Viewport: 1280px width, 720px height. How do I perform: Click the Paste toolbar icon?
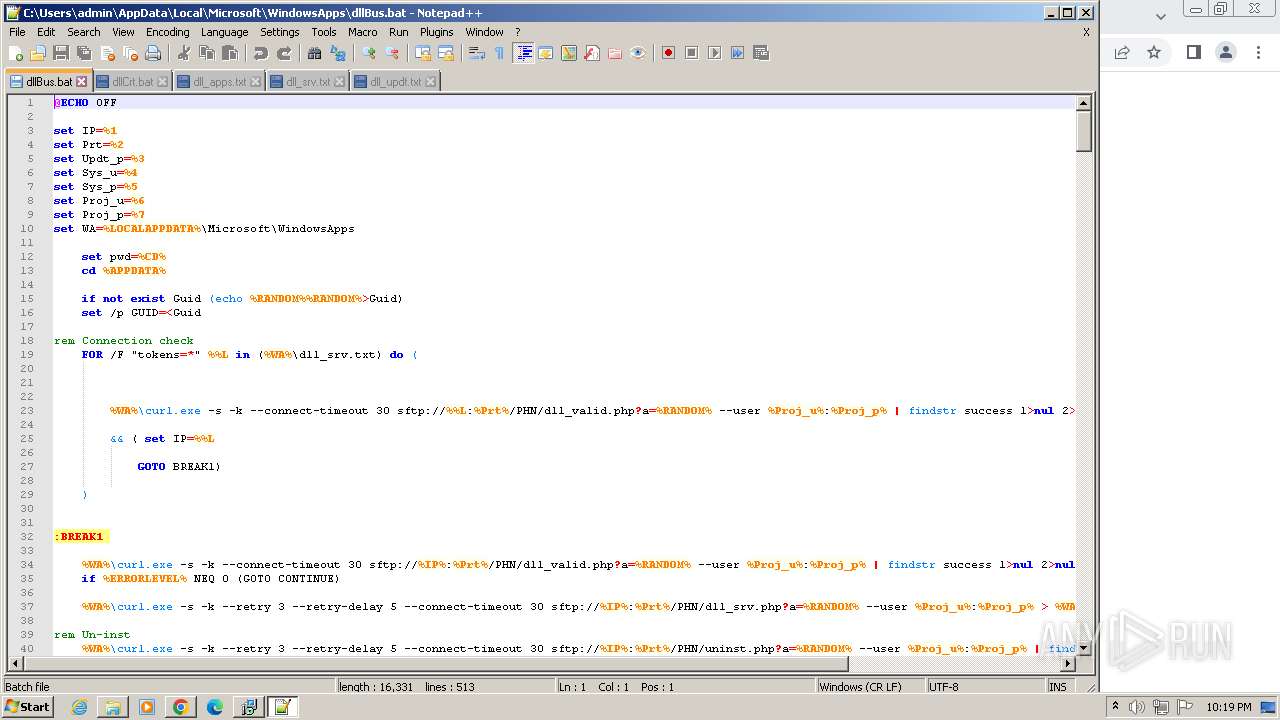click(x=230, y=53)
